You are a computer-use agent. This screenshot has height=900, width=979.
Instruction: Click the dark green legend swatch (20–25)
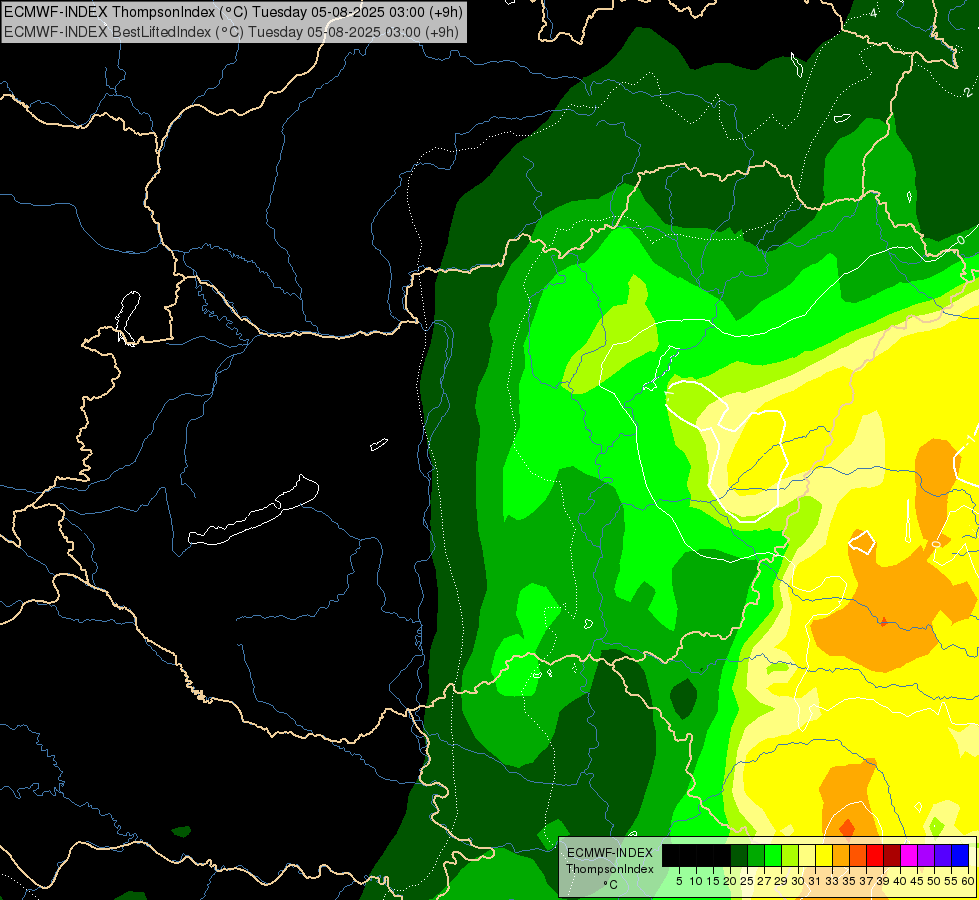(739, 855)
